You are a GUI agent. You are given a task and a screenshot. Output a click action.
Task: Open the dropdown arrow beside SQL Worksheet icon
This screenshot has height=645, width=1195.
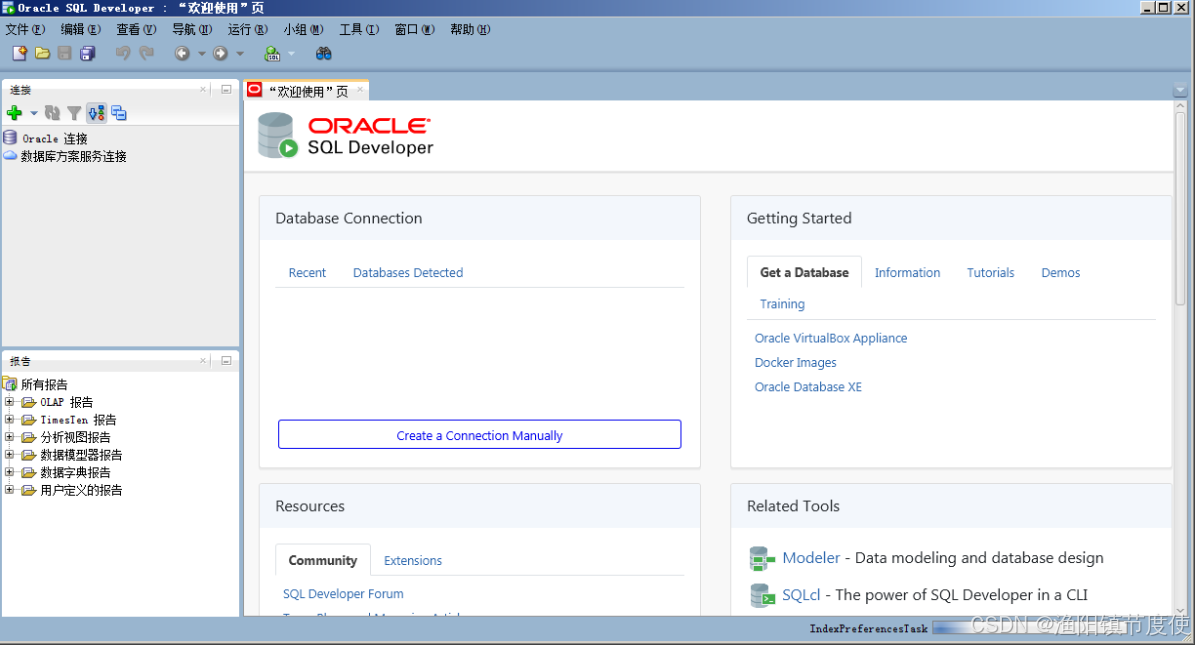[x=291, y=53]
